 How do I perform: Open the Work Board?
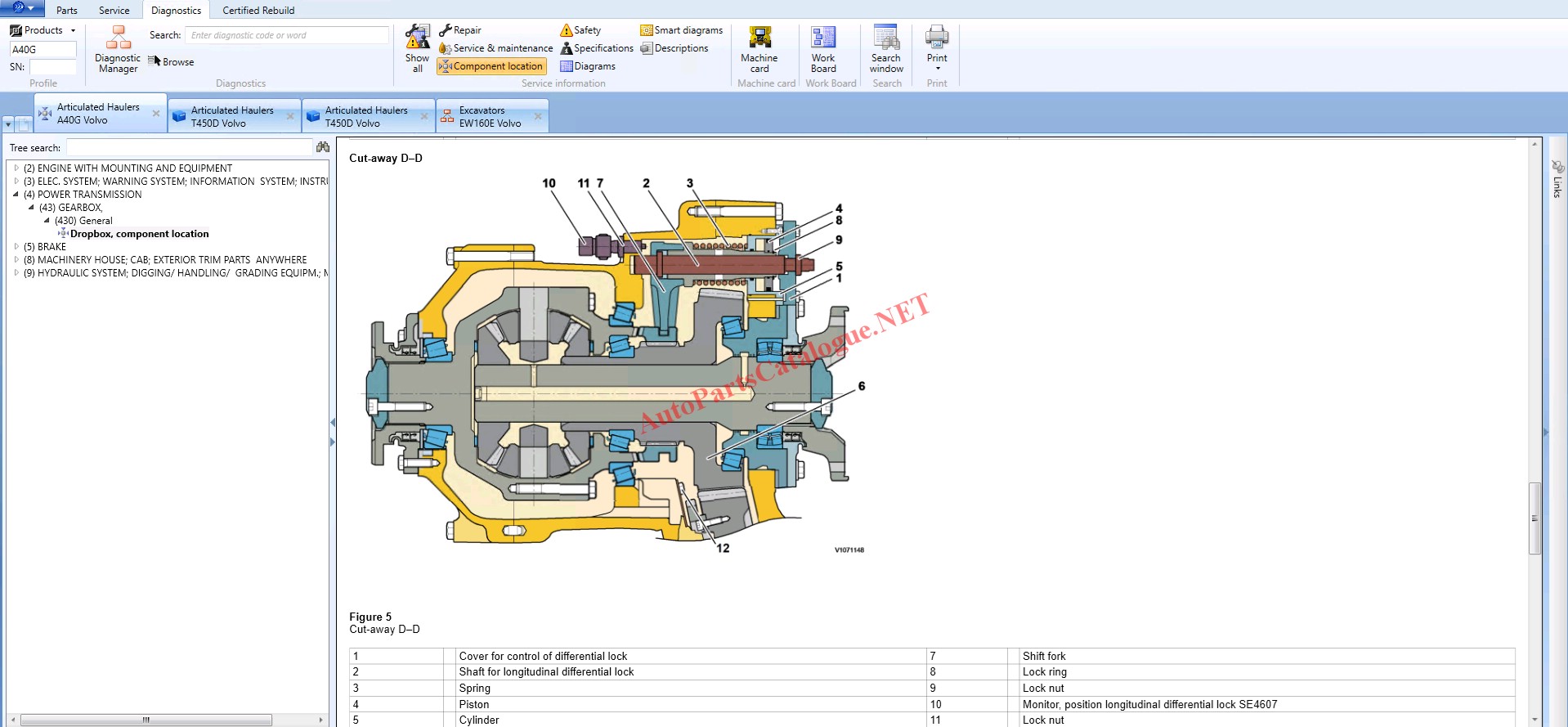point(822,48)
